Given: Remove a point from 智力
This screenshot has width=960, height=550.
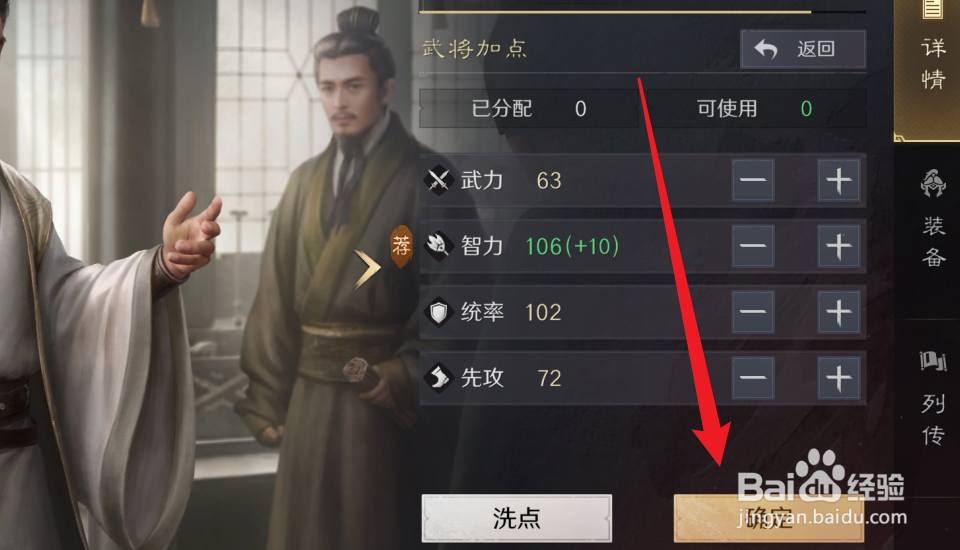Looking at the screenshot, I should coord(753,246).
